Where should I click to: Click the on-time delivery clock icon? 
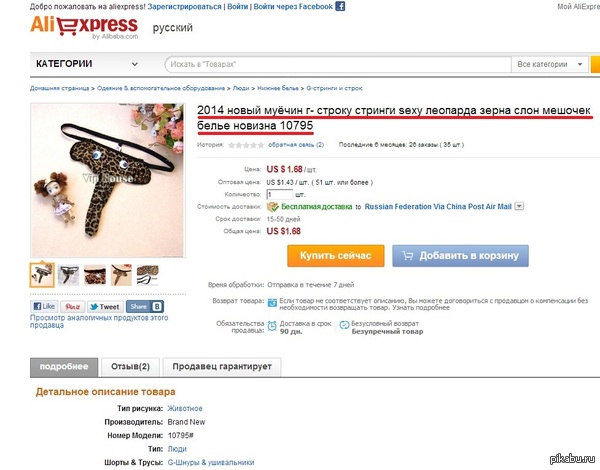pyautogui.click(x=272, y=326)
